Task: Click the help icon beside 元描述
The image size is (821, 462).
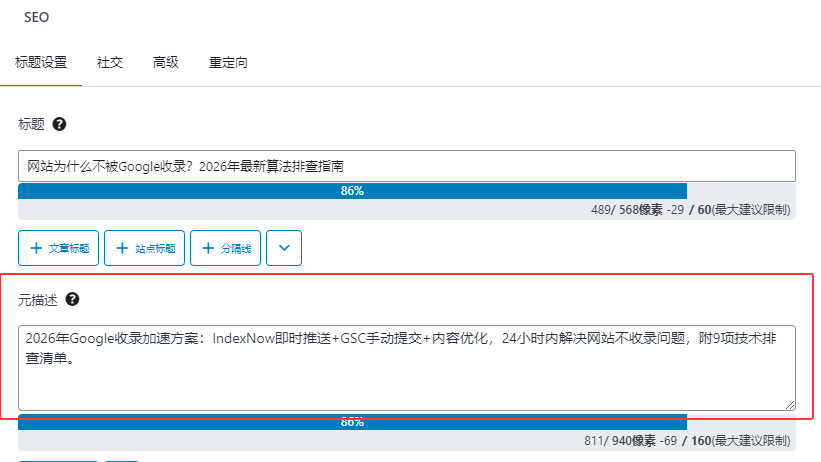Action: tap(72, 299)
